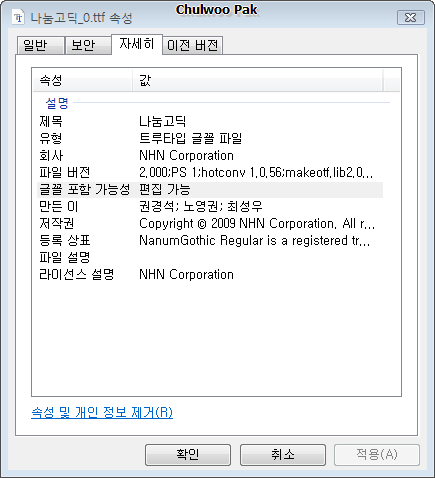Viewport: 435px width, 478px height.
Task: Select the 자세히 tab
Action: (137, 44)
